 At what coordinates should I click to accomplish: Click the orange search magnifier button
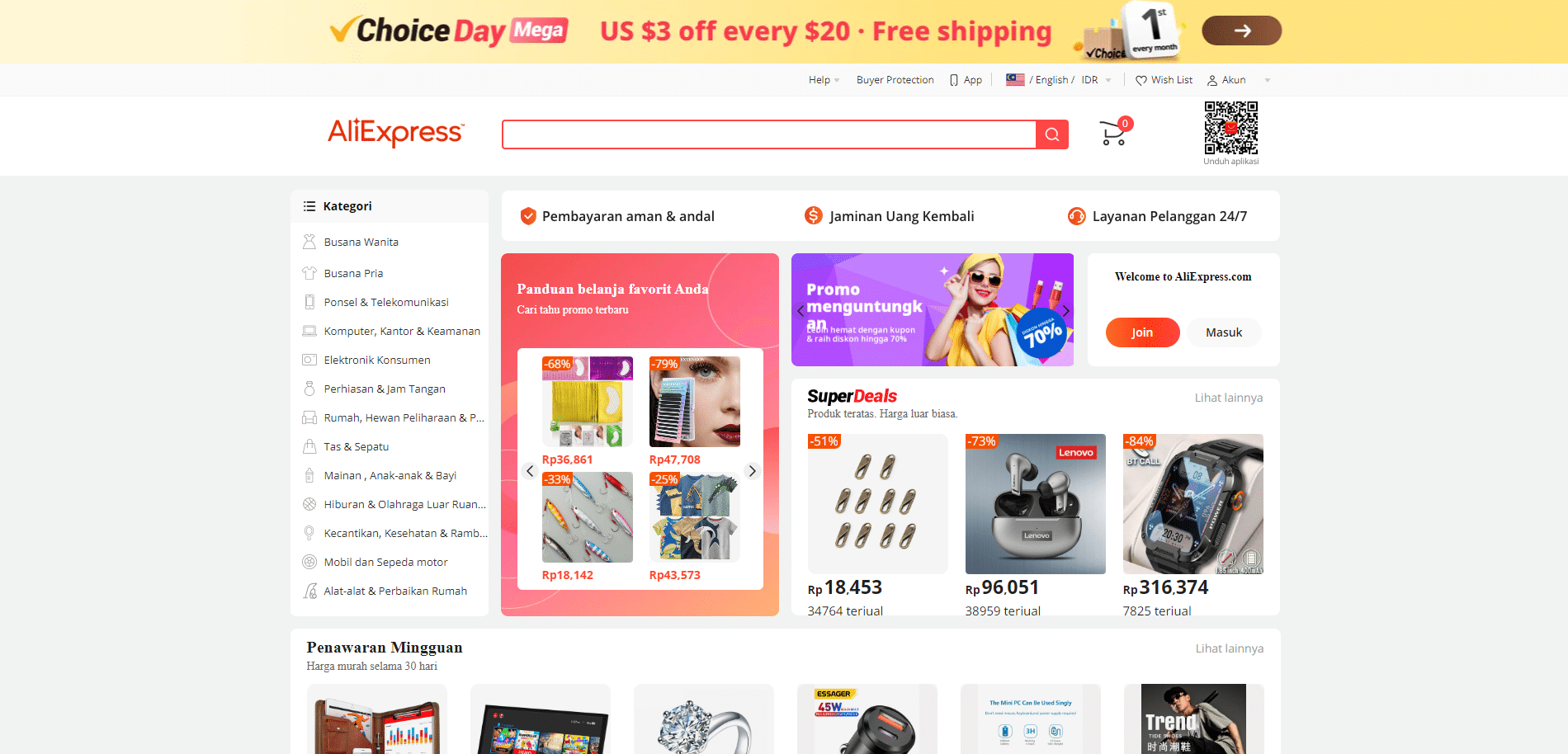(1052, 134)
